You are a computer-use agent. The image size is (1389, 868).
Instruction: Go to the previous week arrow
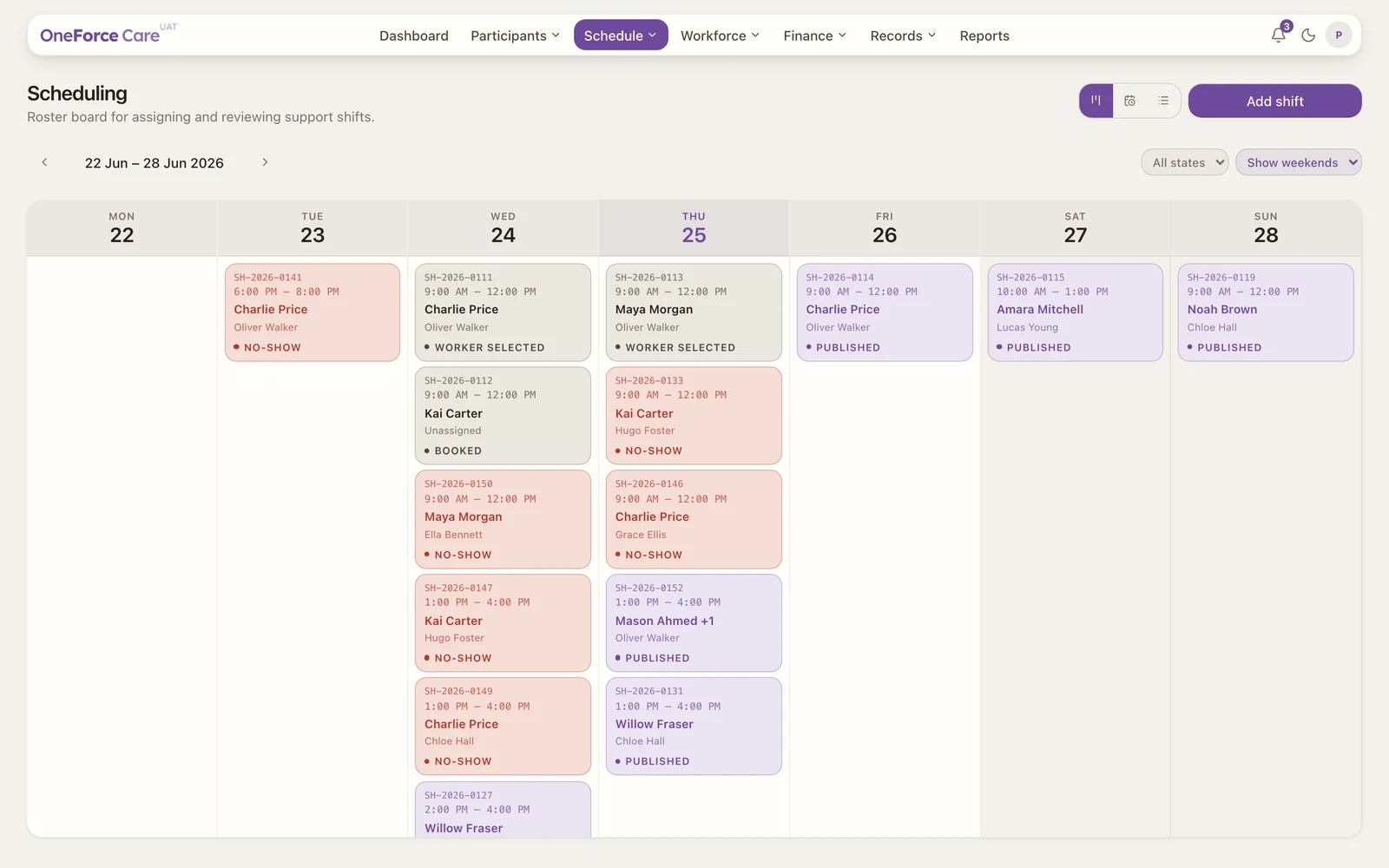(44, 162)
